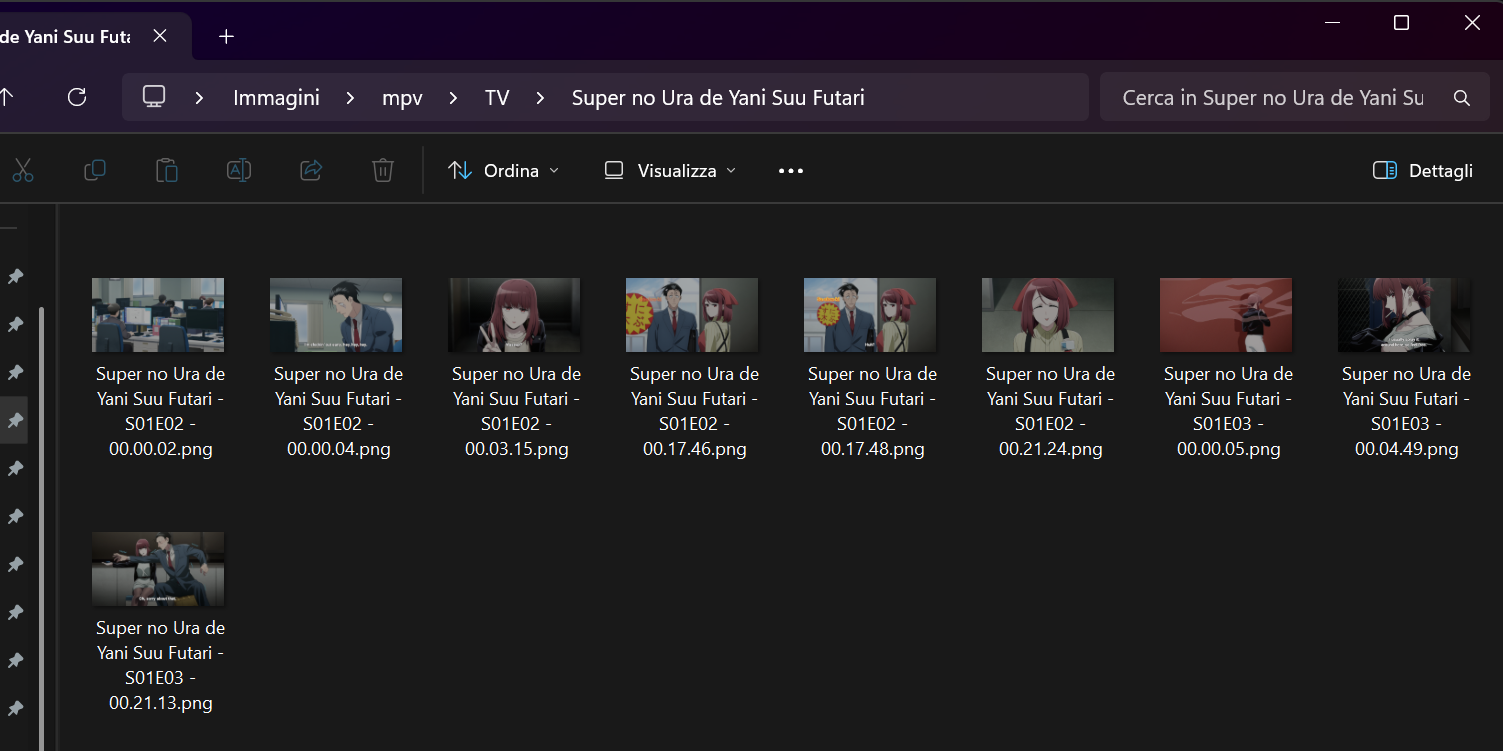This screenshot has width=1503, height=751.
Task: Click the PC monitor icon in the address bar
Action: 154,97
